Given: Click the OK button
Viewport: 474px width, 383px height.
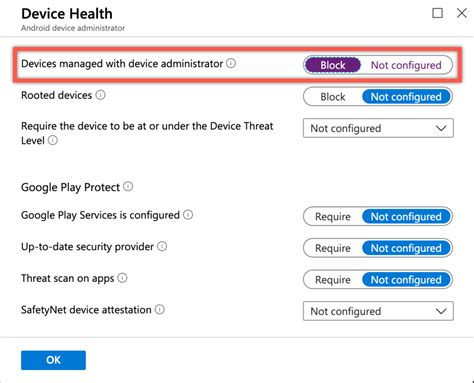Looking at the screenshot, I should pyautogui.click(x=53, y=360).
